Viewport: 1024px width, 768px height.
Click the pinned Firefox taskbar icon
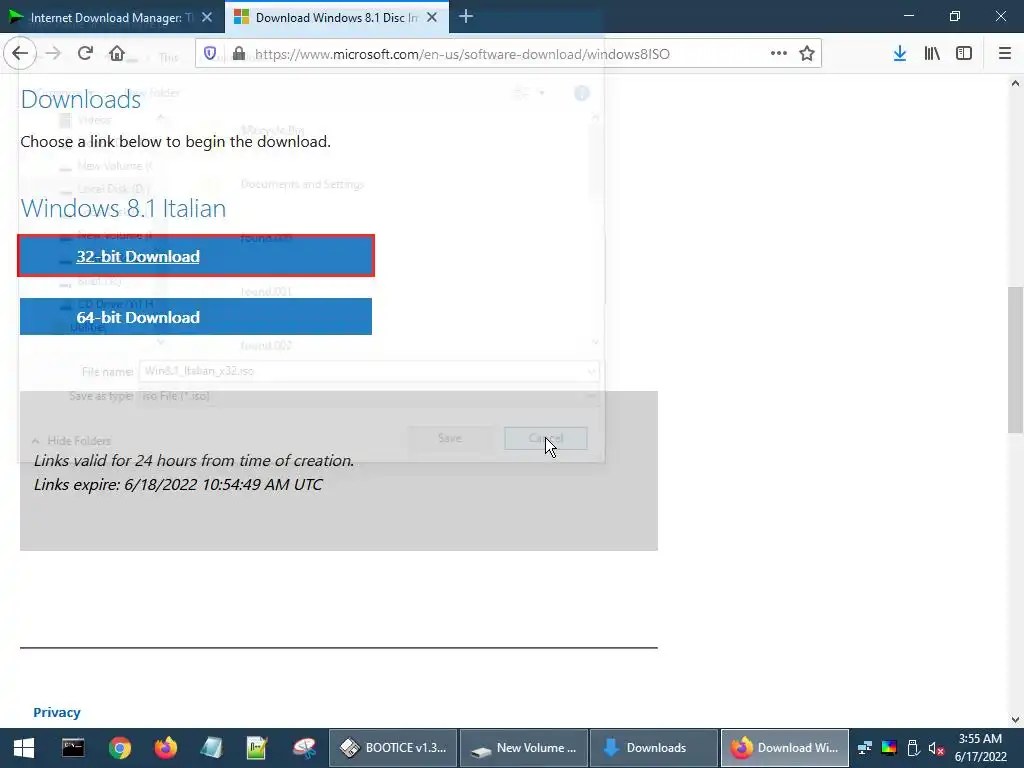pyautogui.click(x=165, y=748)
